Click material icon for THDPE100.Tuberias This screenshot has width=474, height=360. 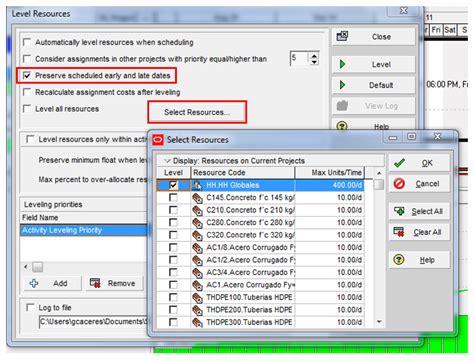pyautogui.click(x=197, y=297)
